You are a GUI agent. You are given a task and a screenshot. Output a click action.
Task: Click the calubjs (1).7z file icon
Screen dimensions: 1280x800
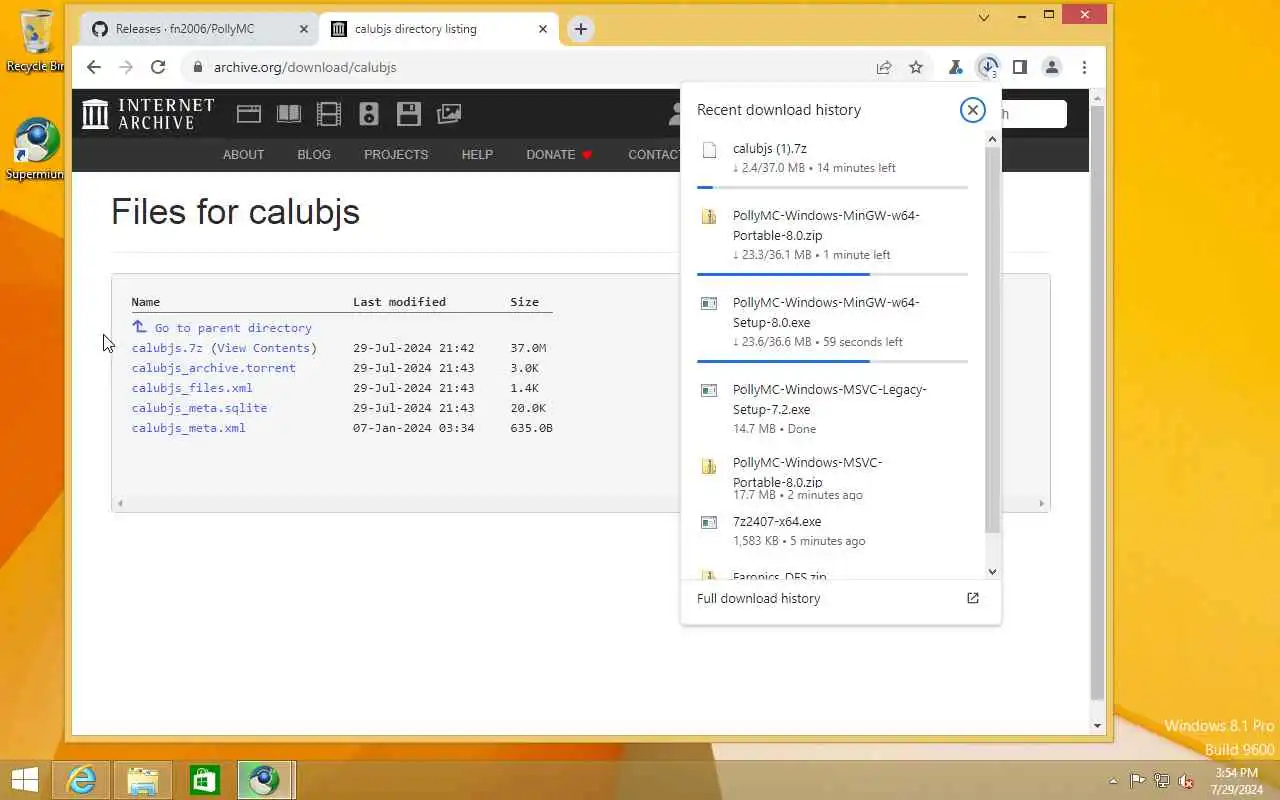709,150
